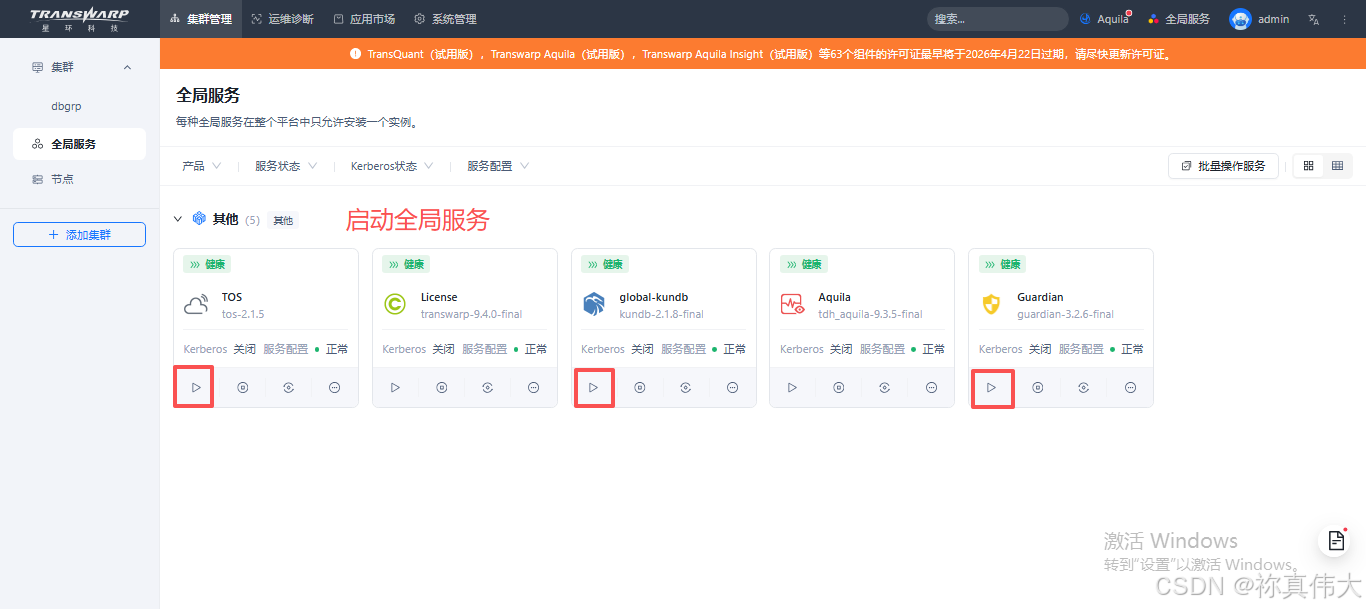This screenshot has height=609, width=1366.
Task: Open more options for License card
Action: pos(533,387)
